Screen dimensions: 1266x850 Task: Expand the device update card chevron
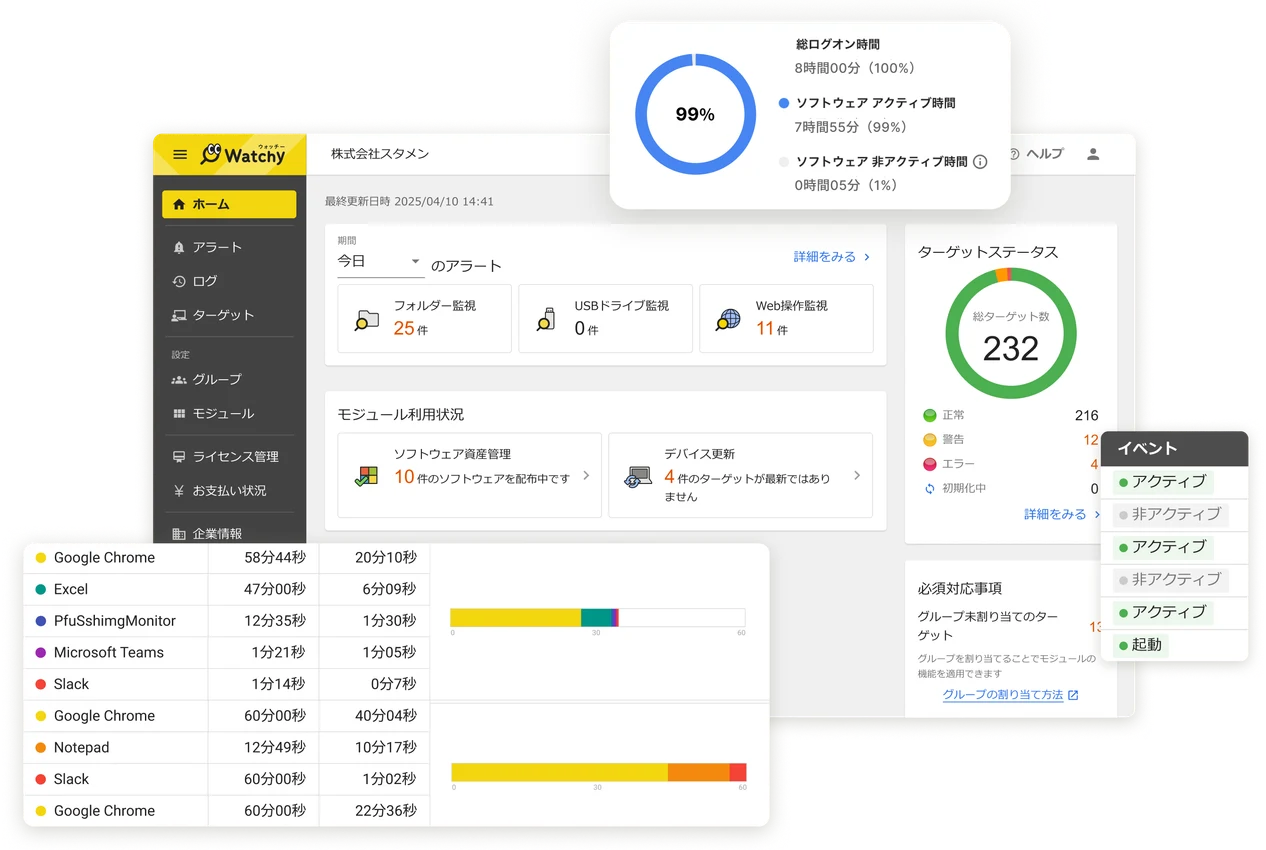(x=857, y=476)
